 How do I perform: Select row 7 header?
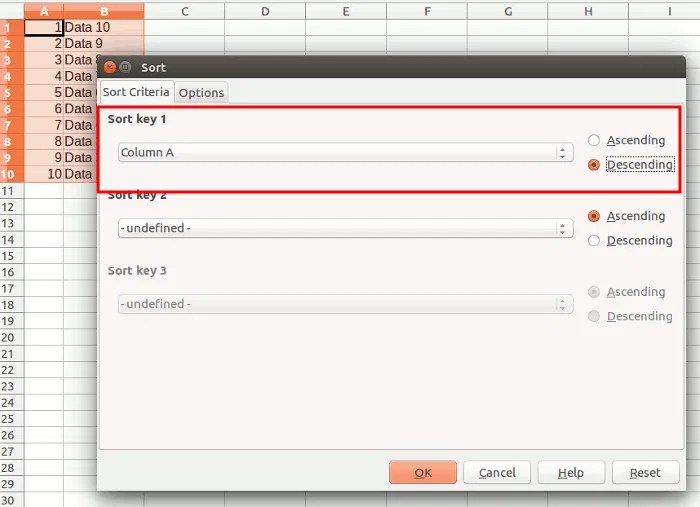point(12,125)
